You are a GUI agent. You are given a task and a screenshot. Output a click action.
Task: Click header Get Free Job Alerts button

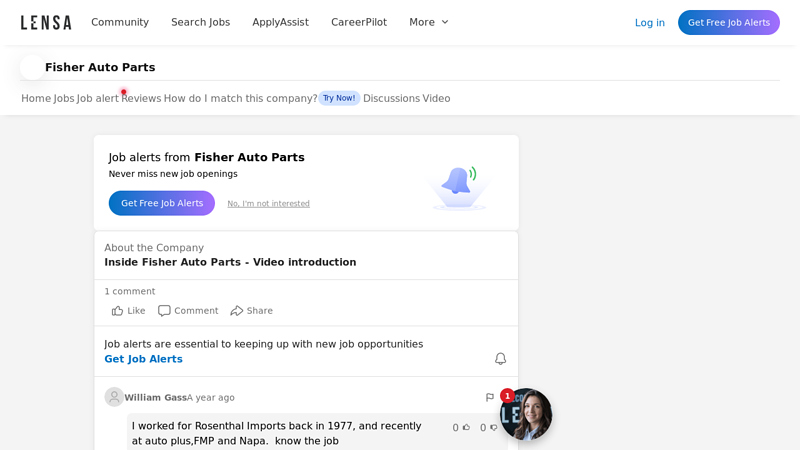(729, 22)
